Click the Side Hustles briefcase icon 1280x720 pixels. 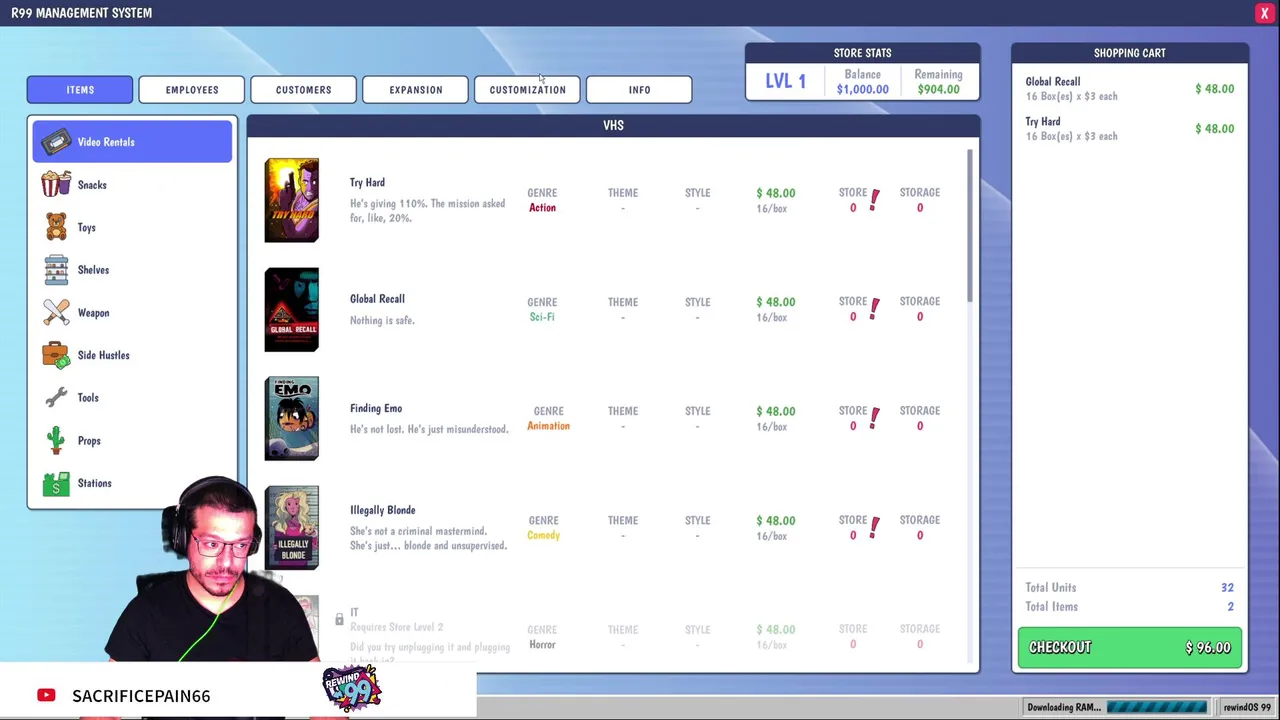[56, 355]
